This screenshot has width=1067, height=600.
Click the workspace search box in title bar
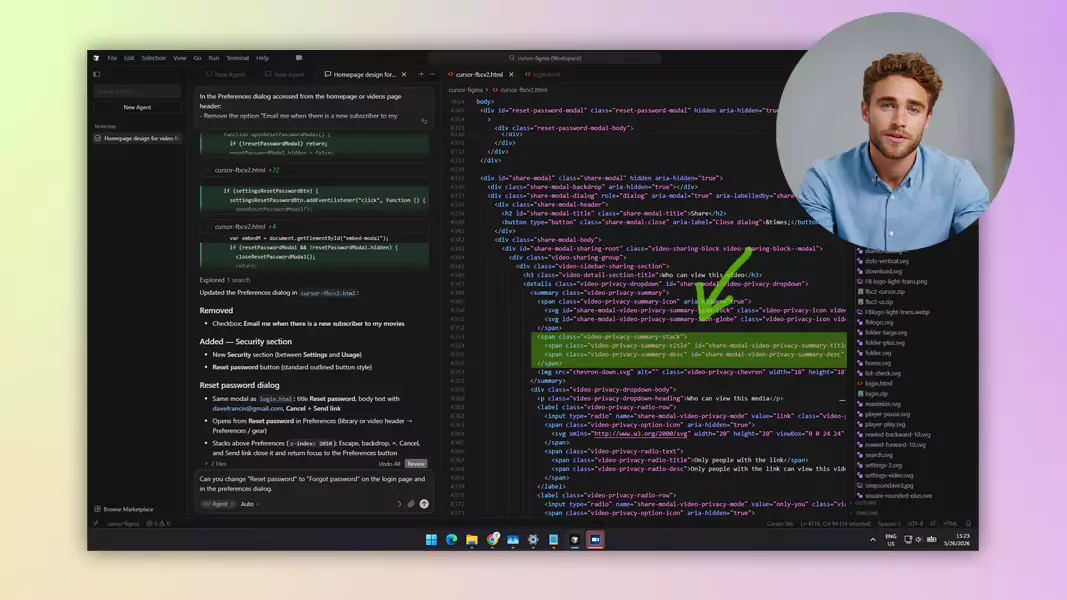[544, 58]
